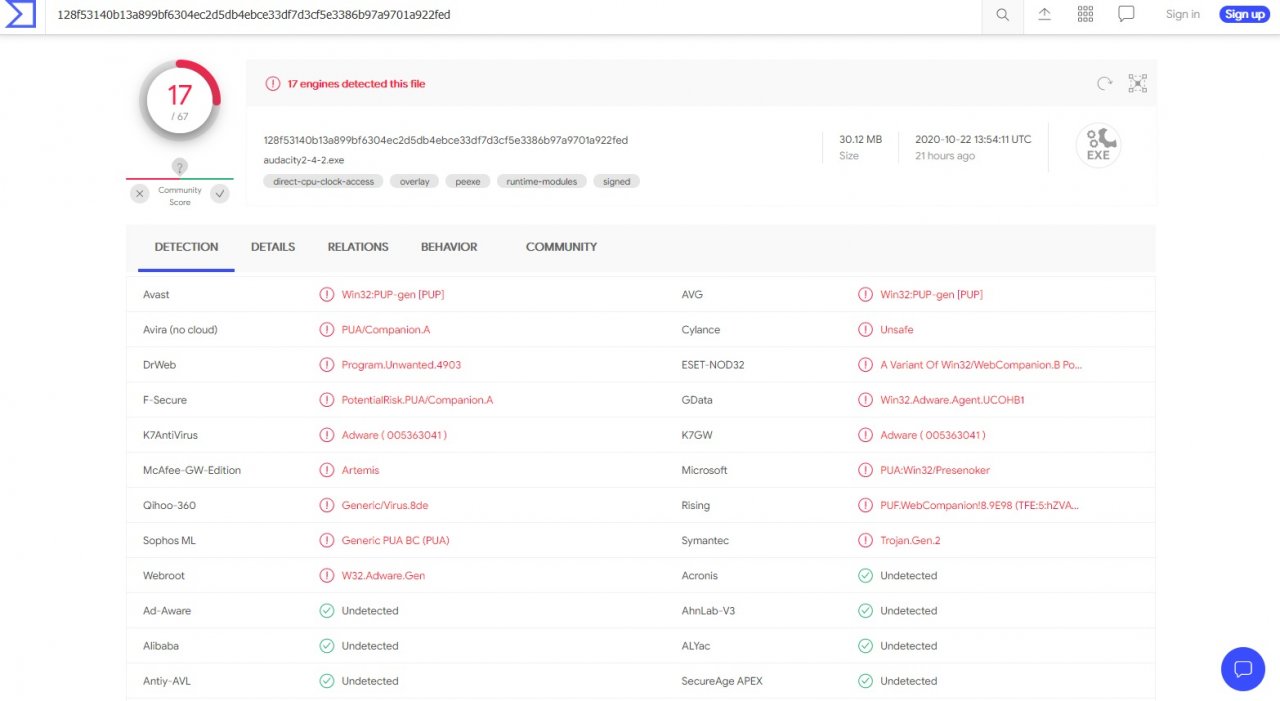Click the upload file icon
This screenshot has height=701, width=1280.
click(1044, 14)
